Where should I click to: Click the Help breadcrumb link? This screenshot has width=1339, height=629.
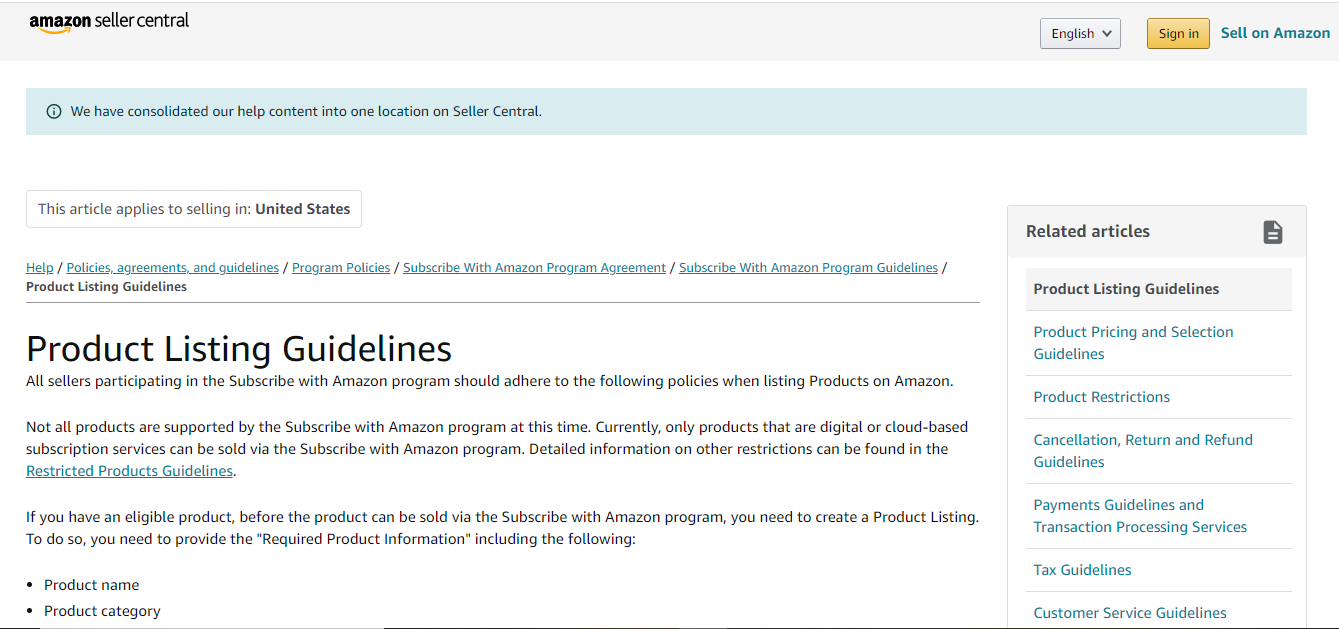tap(39, 267)
